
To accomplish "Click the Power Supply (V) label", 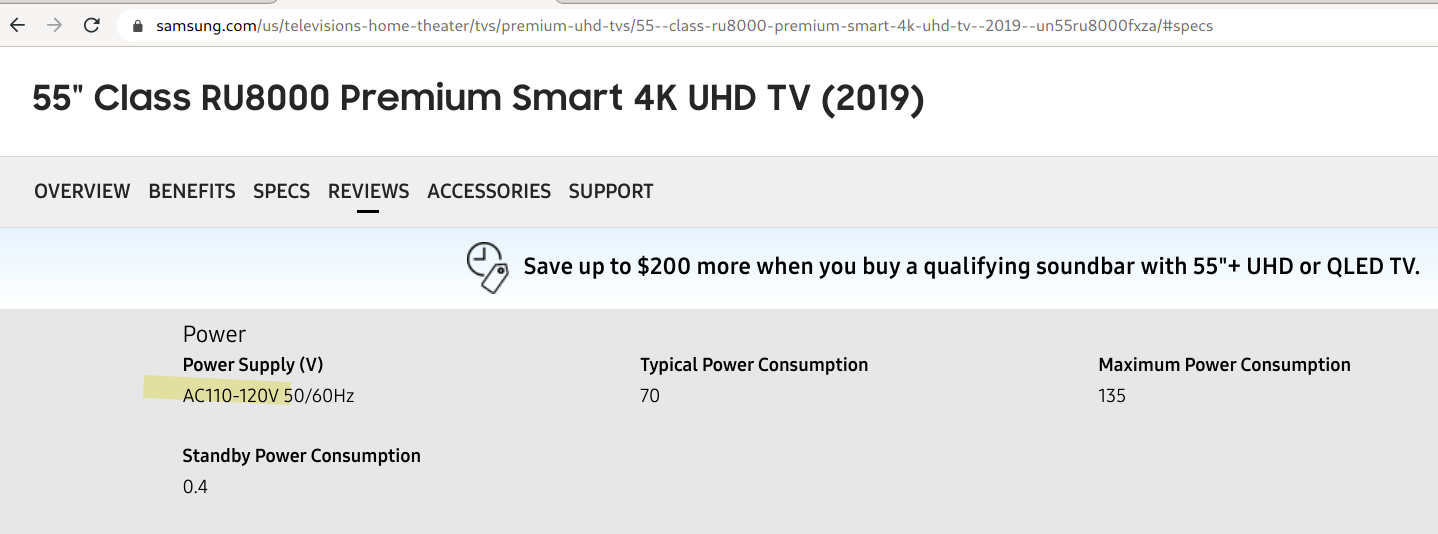I will [x=253, y=365].
